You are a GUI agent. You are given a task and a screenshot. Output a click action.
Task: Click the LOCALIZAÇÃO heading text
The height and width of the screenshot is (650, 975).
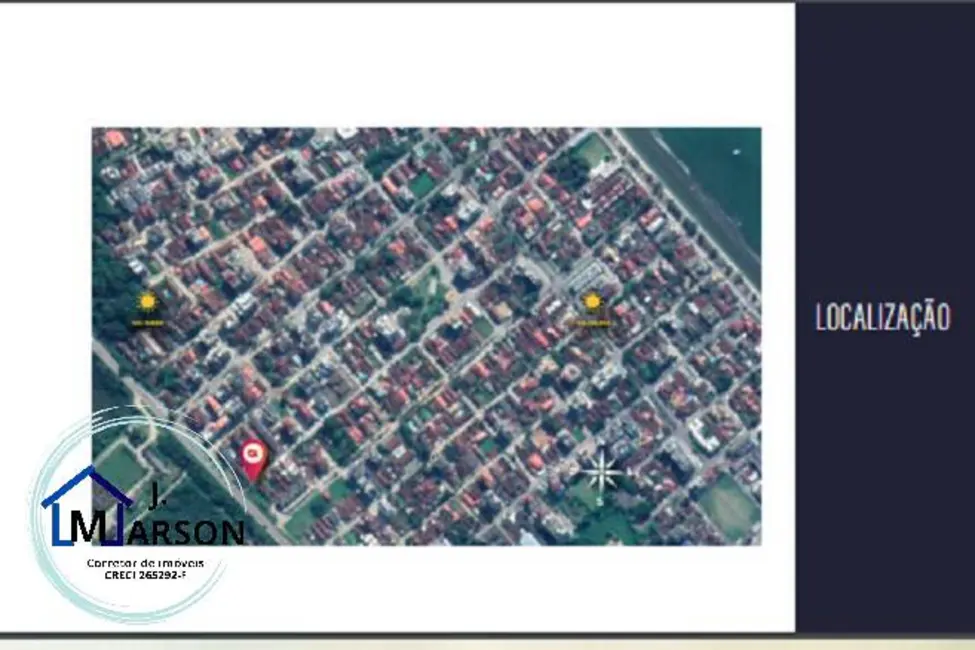[x=882, y=318]
